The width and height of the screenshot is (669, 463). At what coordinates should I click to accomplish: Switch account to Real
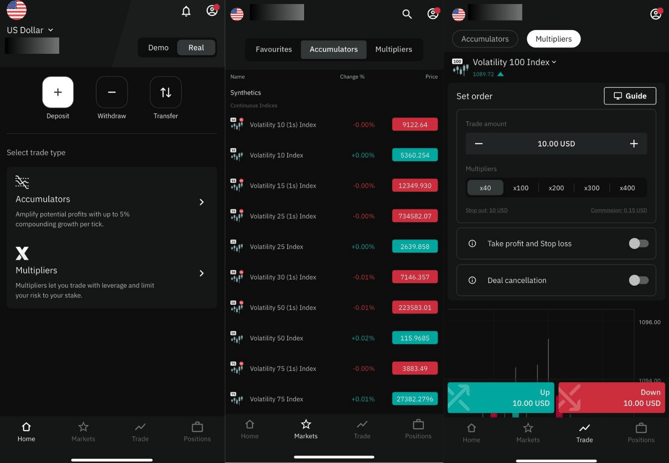(x=196, y=48)
